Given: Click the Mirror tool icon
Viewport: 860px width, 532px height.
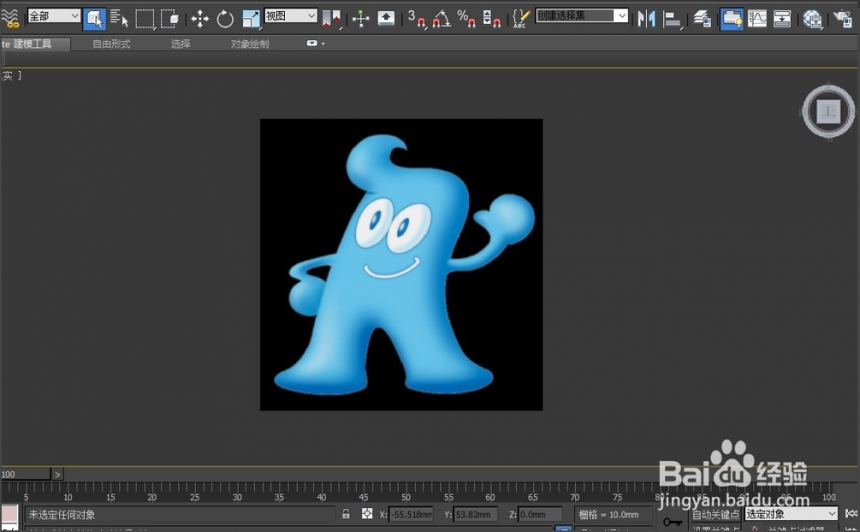Looking at the screenshot, I should tap(647, 19).
